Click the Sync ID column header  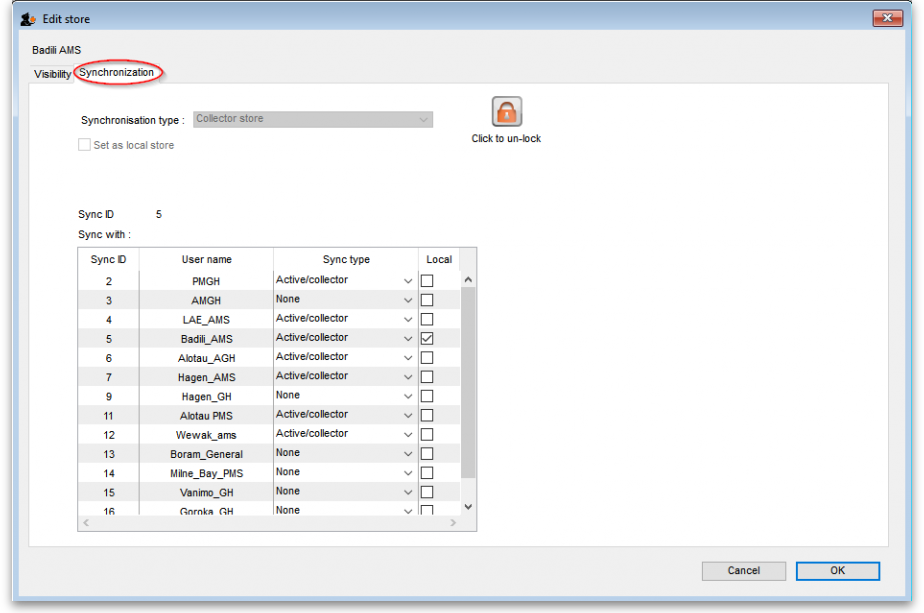(108, 260)
